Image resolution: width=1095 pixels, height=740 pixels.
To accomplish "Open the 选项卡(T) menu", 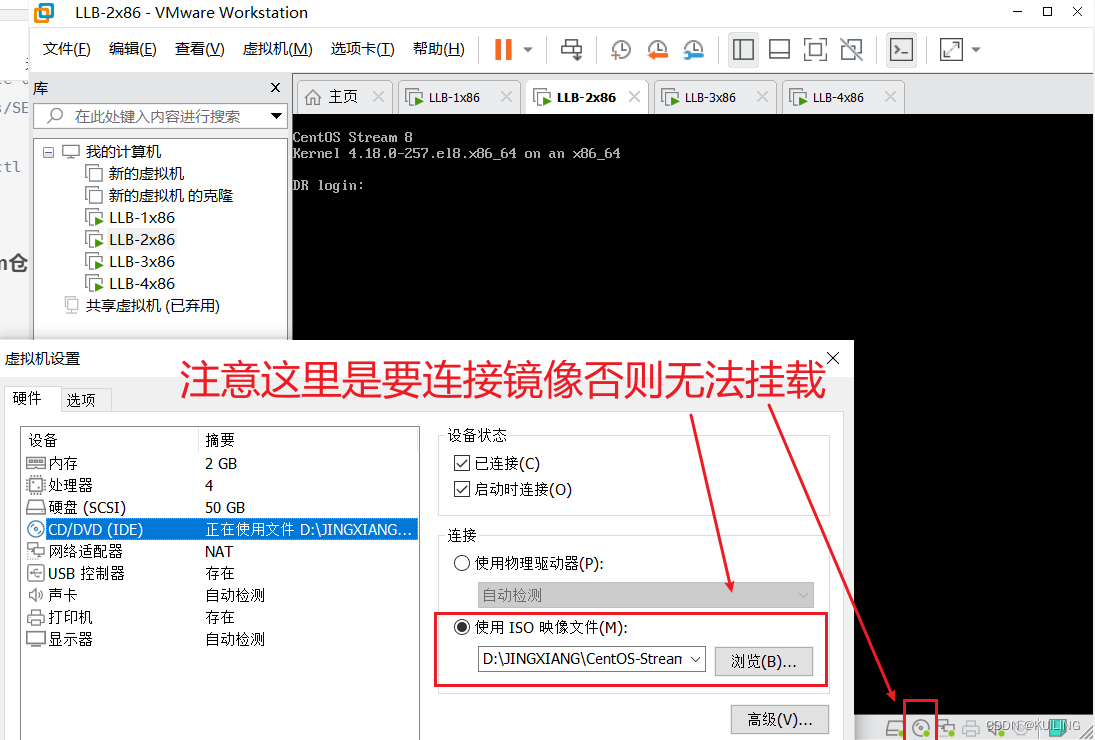I will point(362,49).
